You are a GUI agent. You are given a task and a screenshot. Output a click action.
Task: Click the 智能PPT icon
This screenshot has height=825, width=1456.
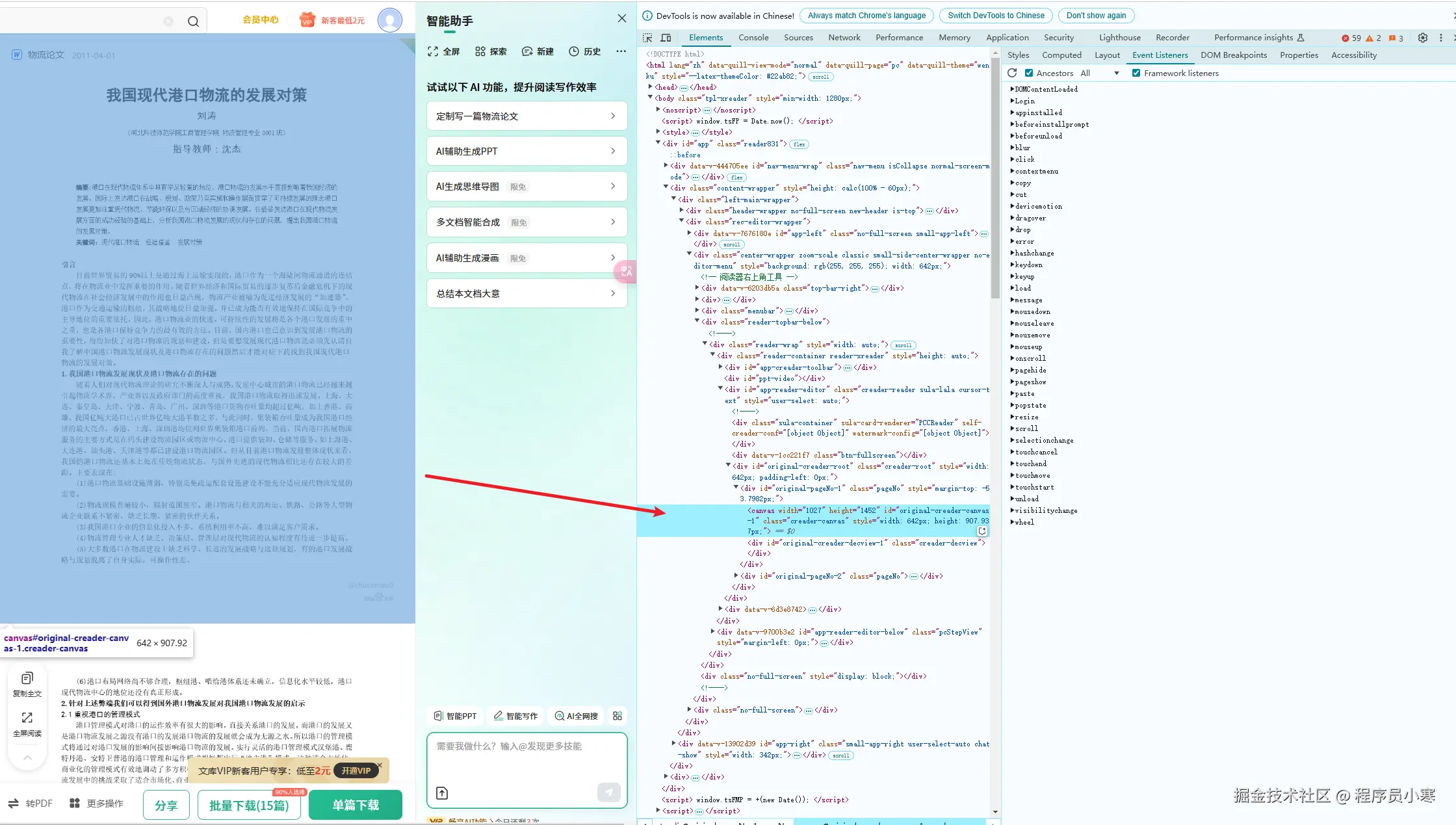(x=454, y=716)
